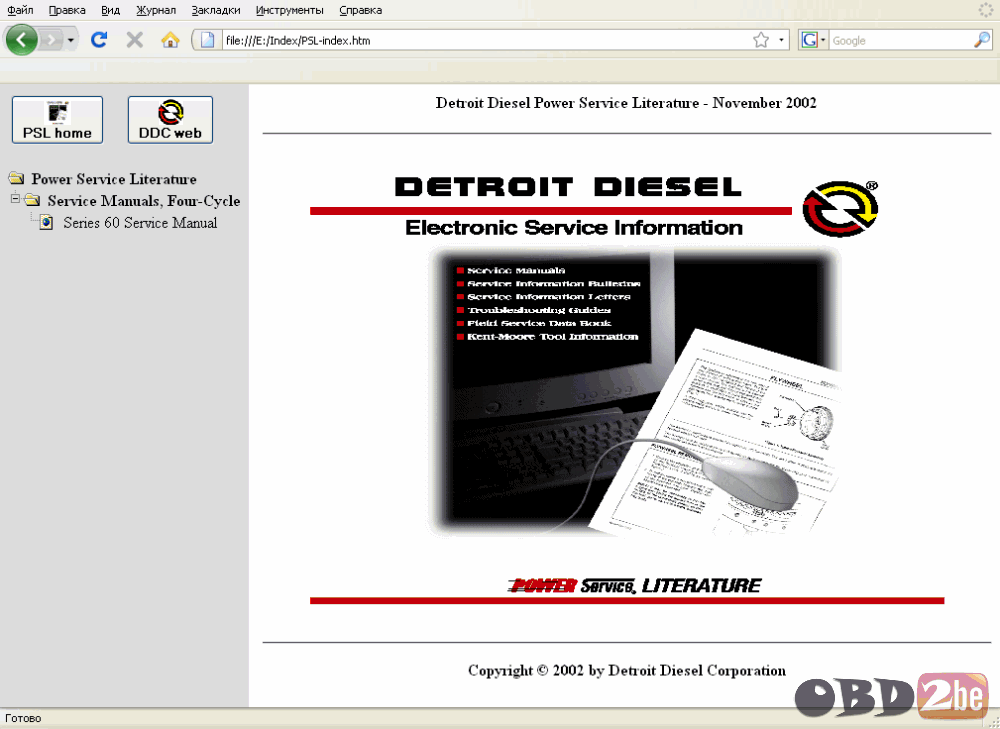
Task: Collapse the Service Manuals, Four-Cycle node
Action: pyautogui.click(x=15, y=200)
